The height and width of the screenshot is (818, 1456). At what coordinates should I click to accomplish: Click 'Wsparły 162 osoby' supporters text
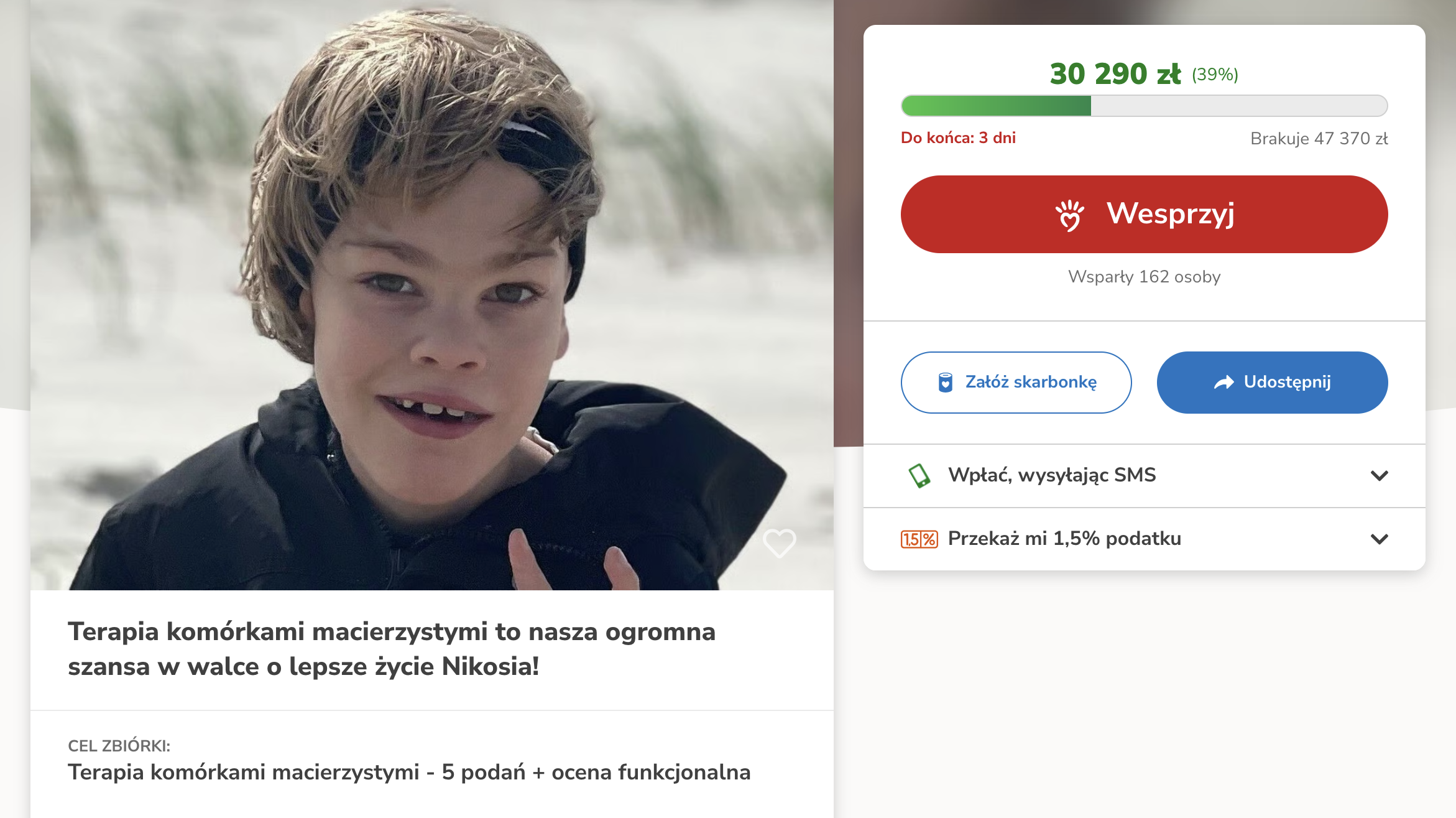pos(1144,277)
